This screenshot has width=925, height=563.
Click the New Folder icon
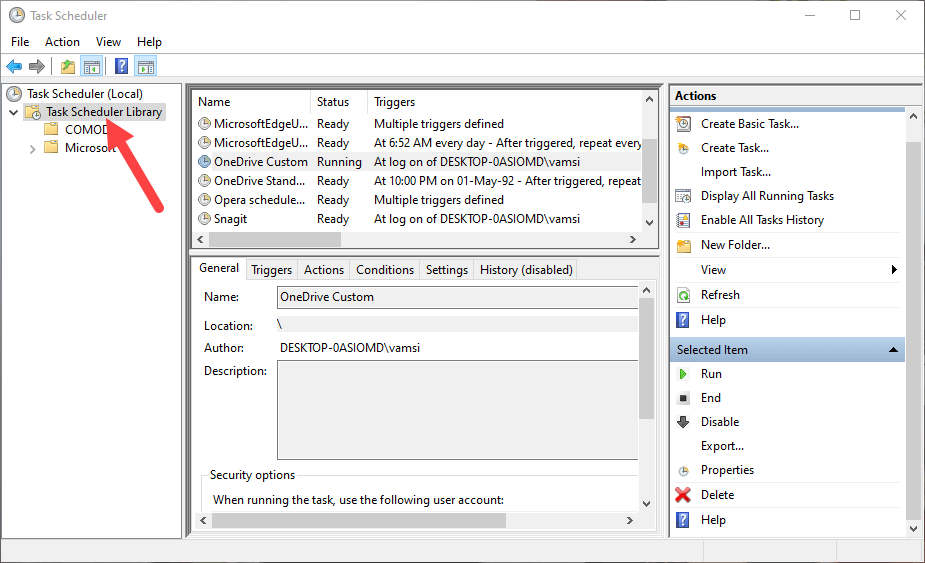(x=683, y=246)
